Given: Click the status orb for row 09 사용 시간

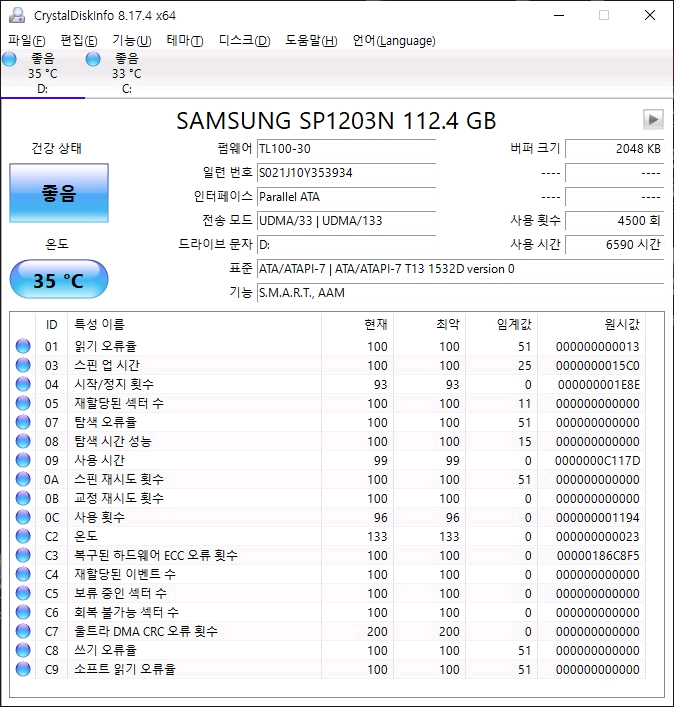Looking at the screenshot, I should [x=23, y=460].
